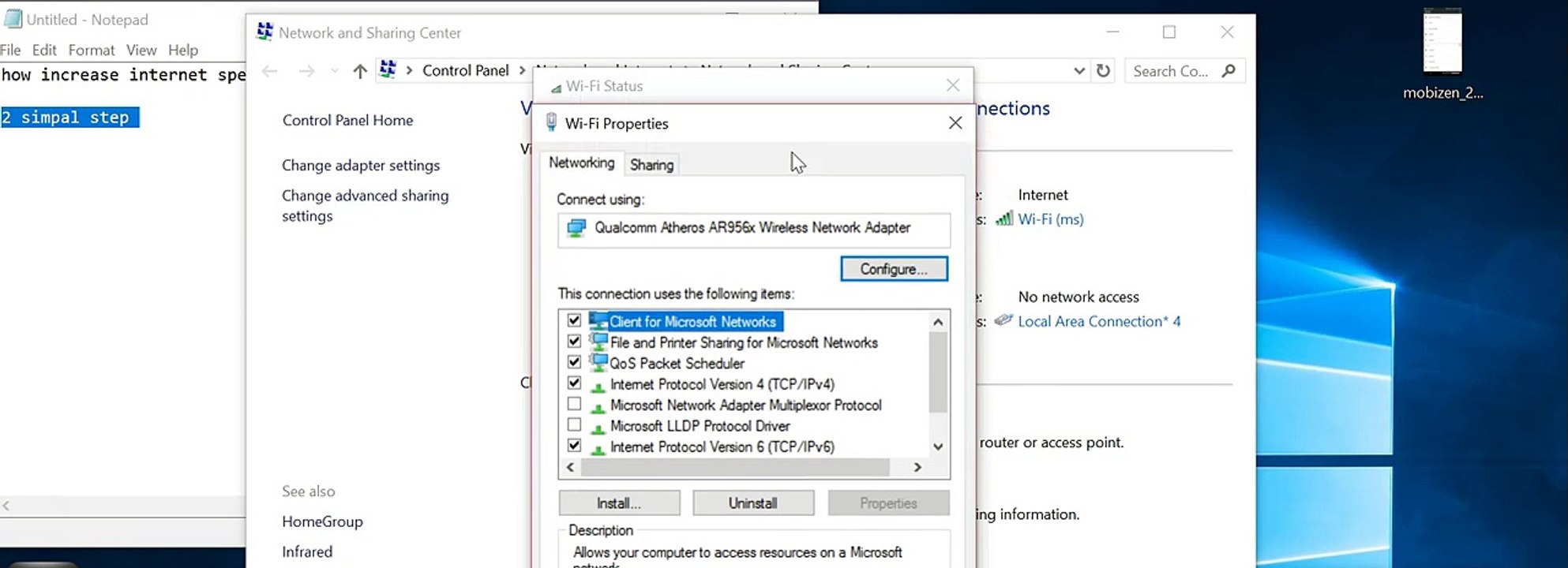This screenshot has width=1568, height=568.
Task: Open Notepad Help menu
Action: tap(183, 50)
